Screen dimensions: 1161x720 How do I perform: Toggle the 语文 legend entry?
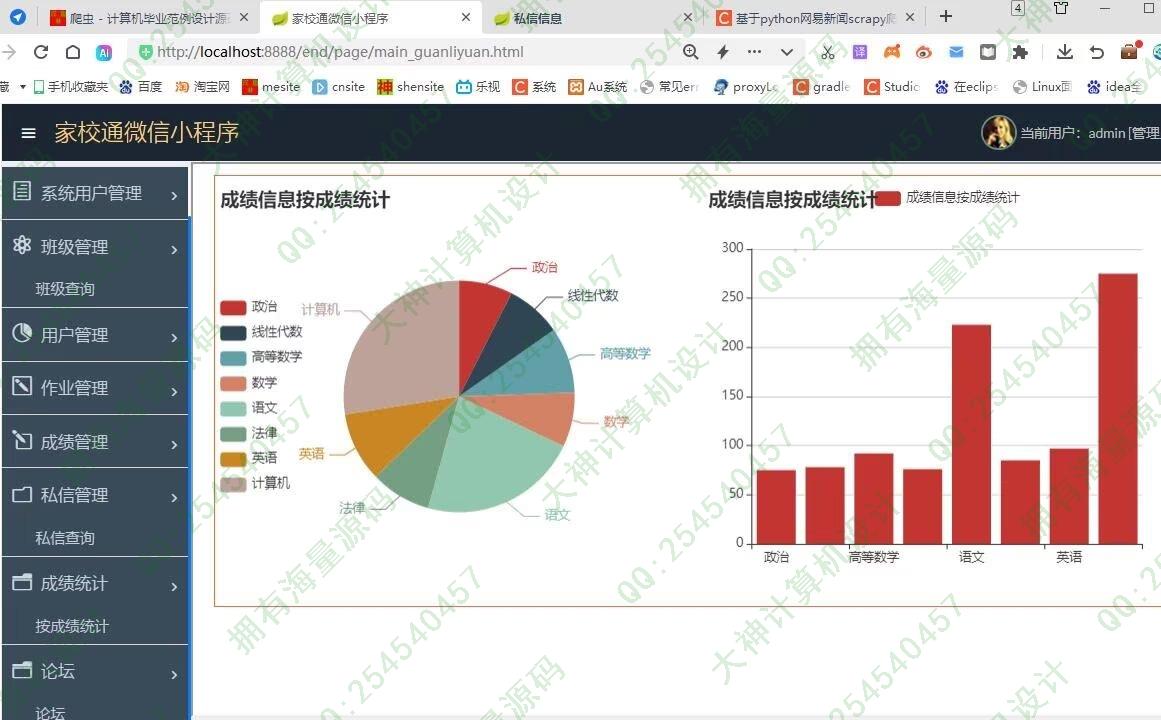[249, 409]
